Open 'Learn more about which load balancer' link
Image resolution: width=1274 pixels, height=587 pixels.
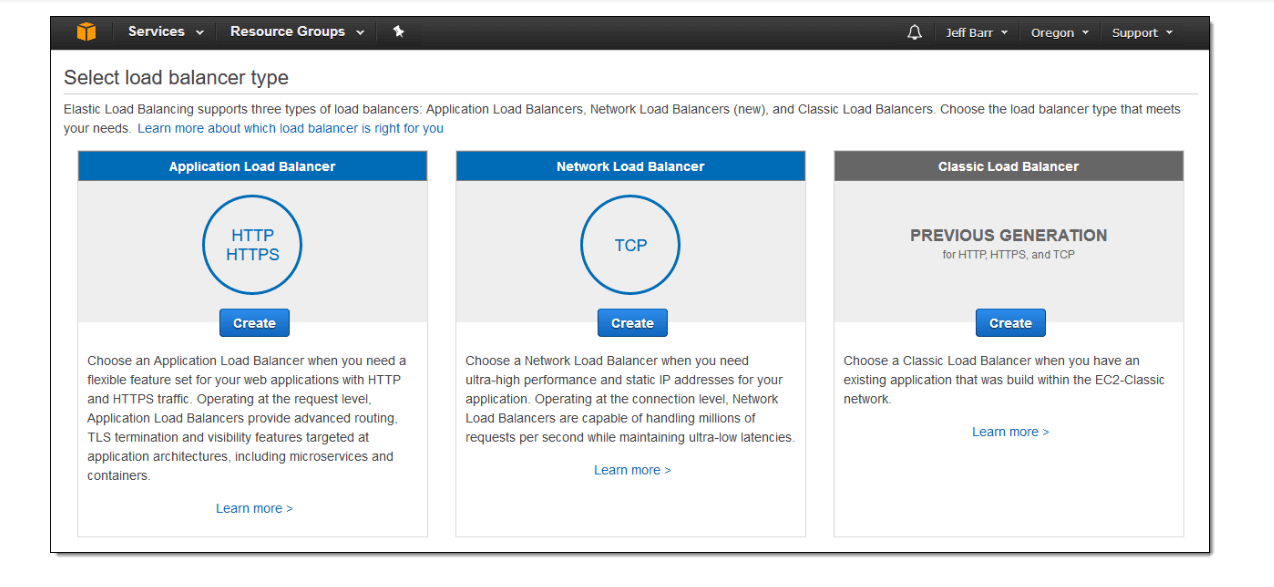290,128
